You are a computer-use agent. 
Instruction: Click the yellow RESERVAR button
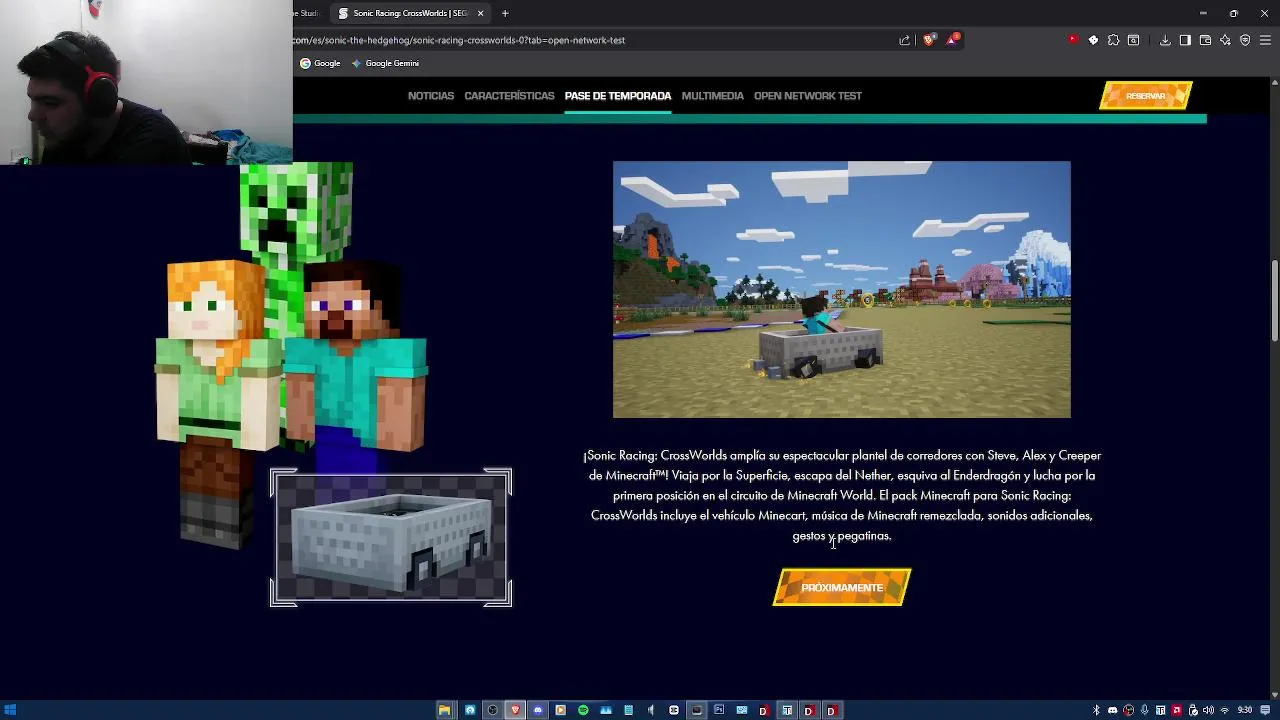[1146, 96]
